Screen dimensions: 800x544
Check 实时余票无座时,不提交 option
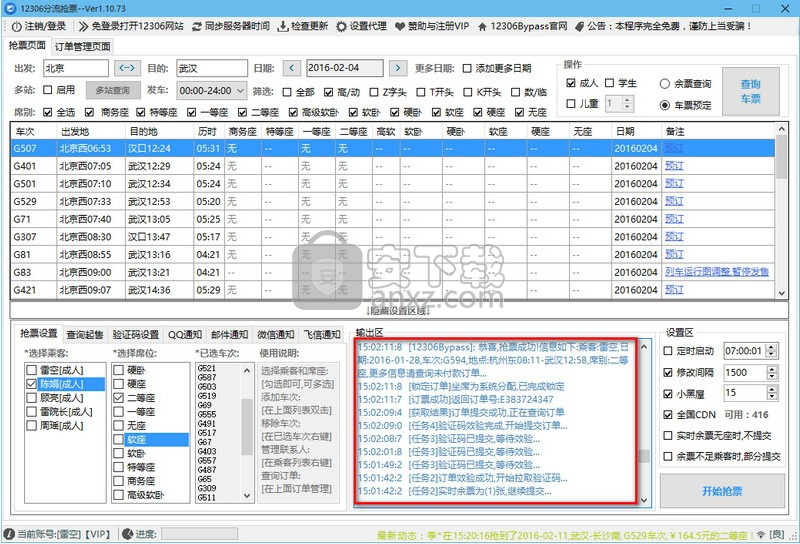[668, 436]
